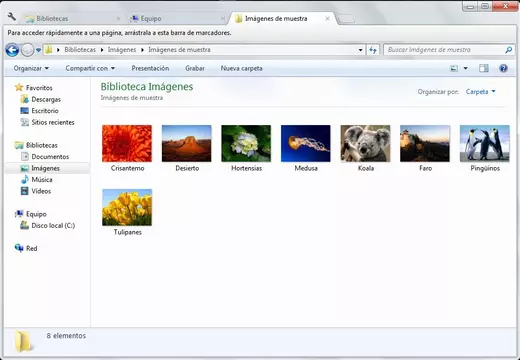Click the refresh icon beside address bar
Viewport: 520px width, 360px height.
pyautogui.click(x=373, y=50)
